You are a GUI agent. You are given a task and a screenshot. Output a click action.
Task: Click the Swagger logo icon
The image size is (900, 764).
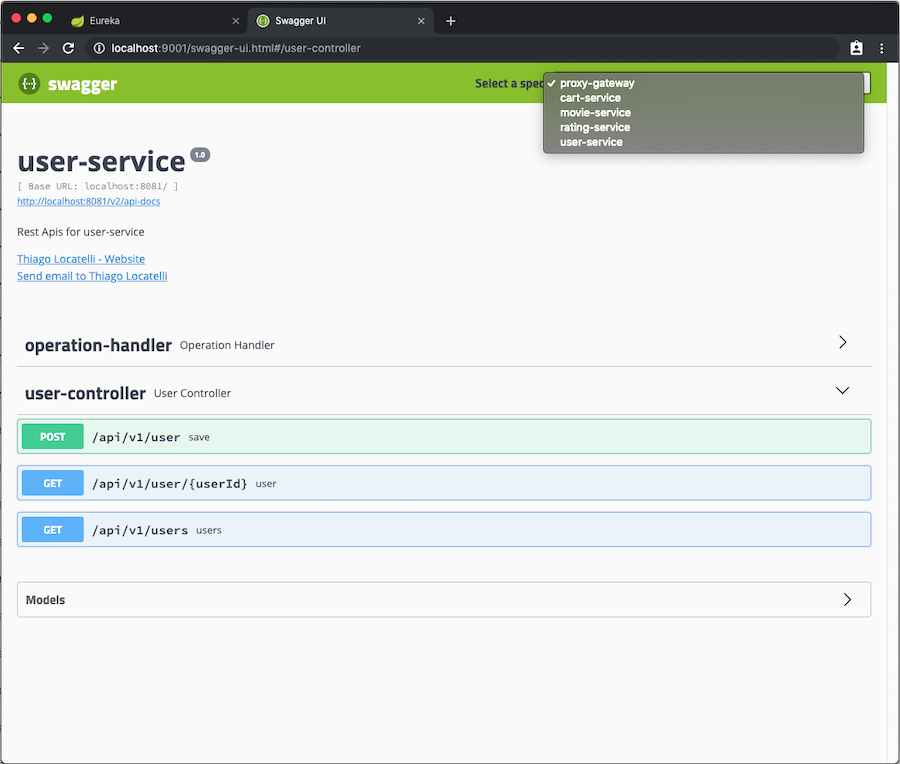click(x=29, y=84)
